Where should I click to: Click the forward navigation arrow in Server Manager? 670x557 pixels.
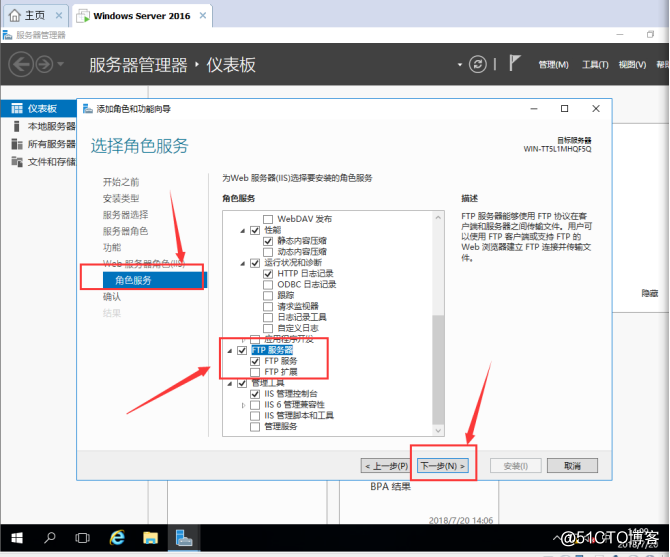(x=44, y=64)
